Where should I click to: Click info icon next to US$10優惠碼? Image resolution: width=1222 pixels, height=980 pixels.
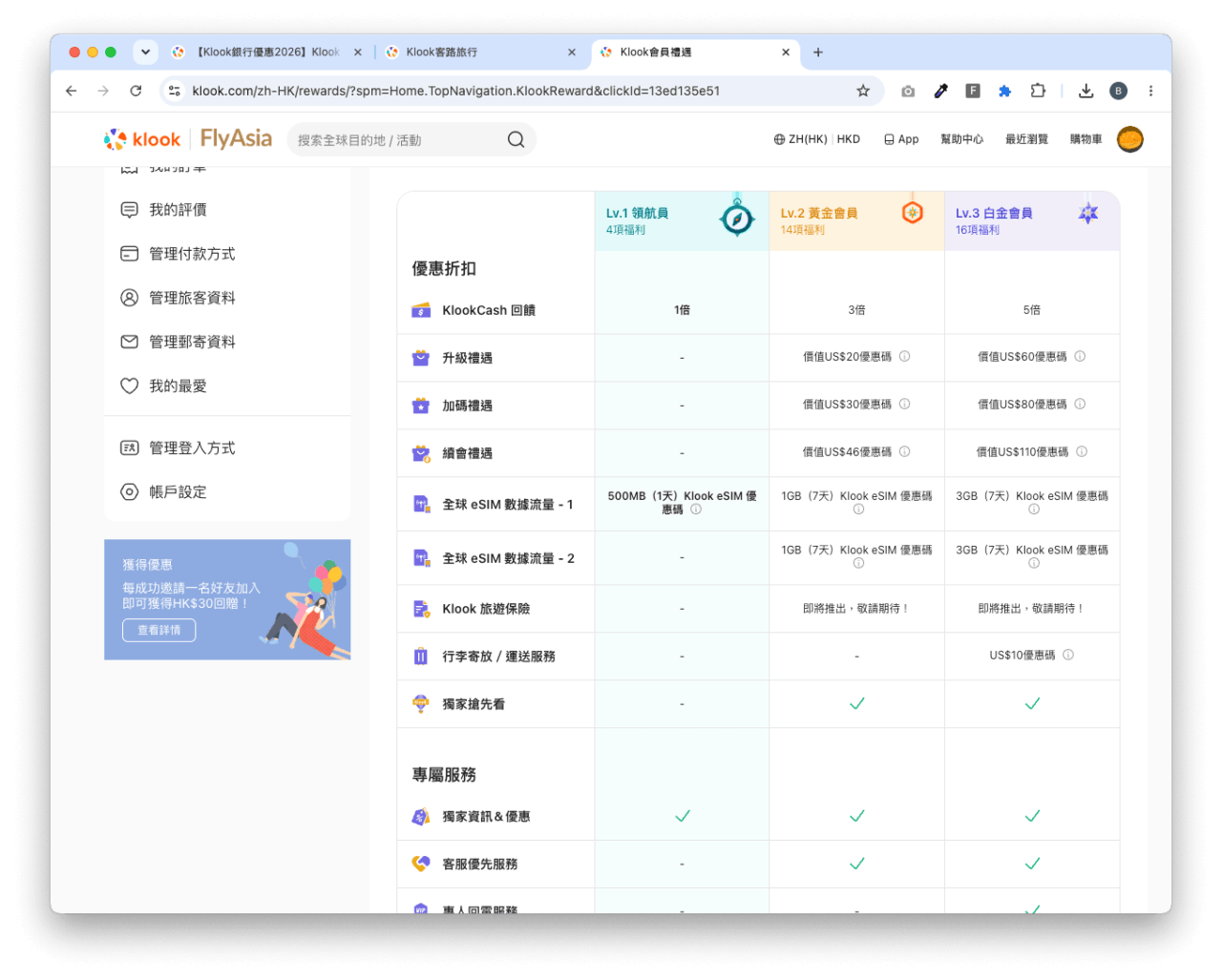(1068, 655)
